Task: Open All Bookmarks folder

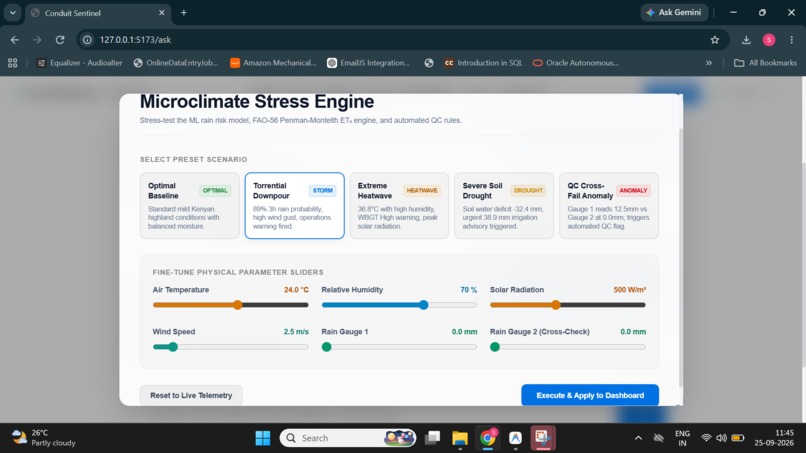Action: pyautogui.click(x=765, y=63)
